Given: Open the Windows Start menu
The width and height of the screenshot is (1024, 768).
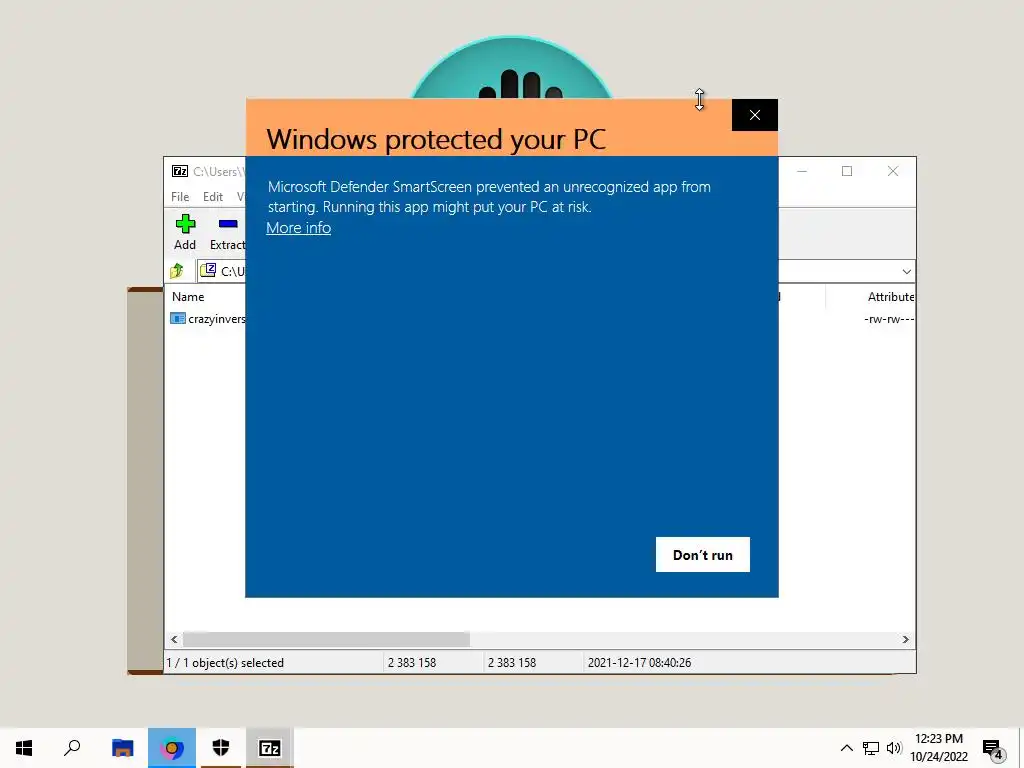Looking at the screenshot, I should (24, 748).
